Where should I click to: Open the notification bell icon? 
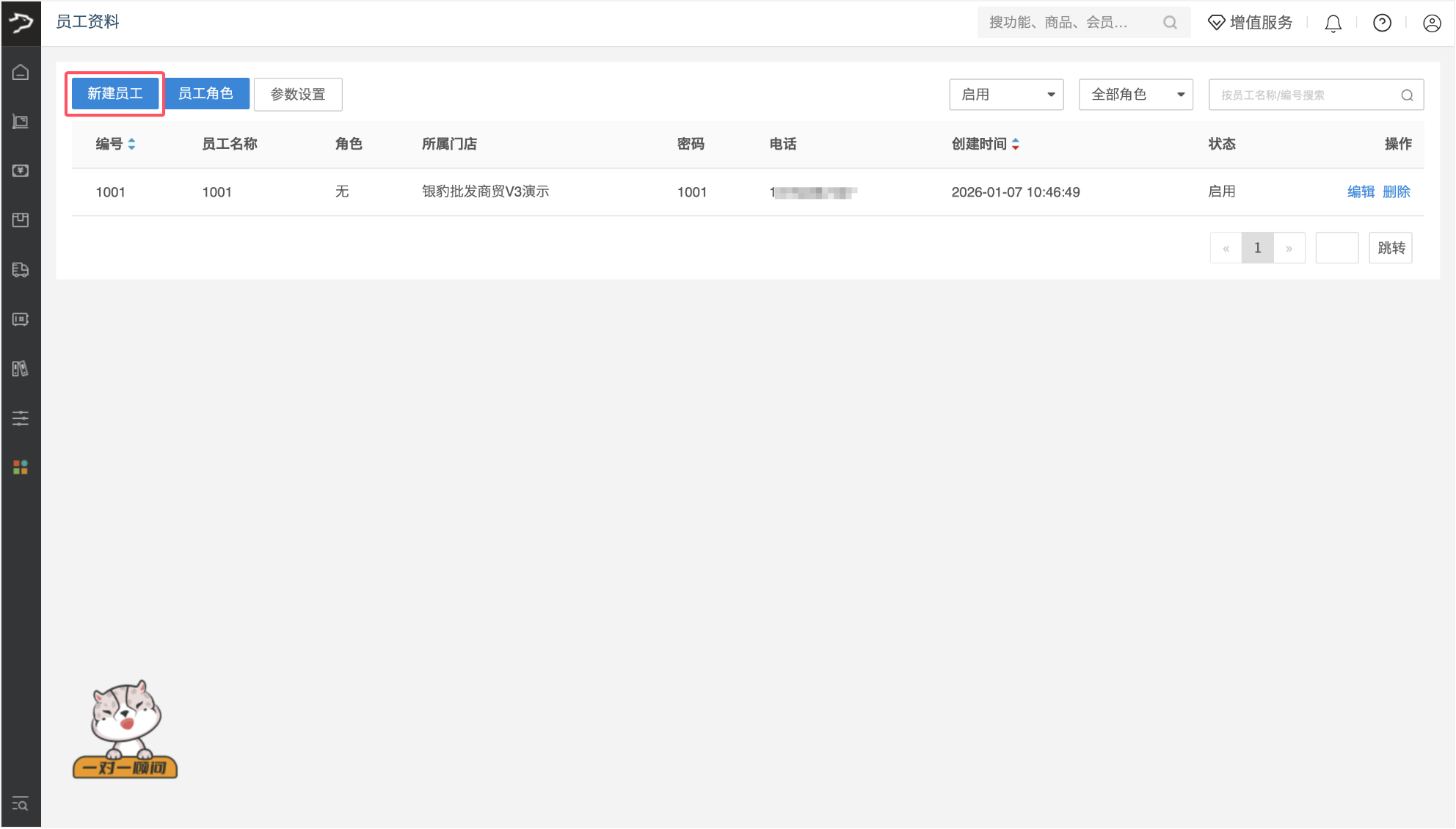(1333, 23)
